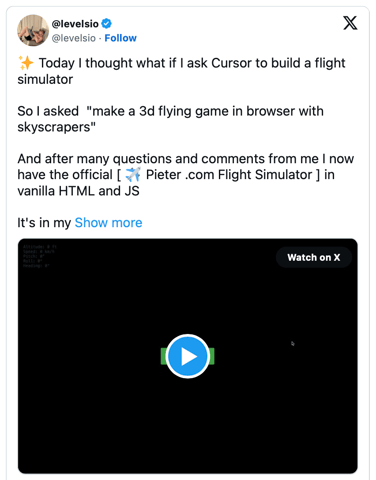376x480 pixels.
Task: Expand tweet with Show more
Action: click(x=108, y=222)
